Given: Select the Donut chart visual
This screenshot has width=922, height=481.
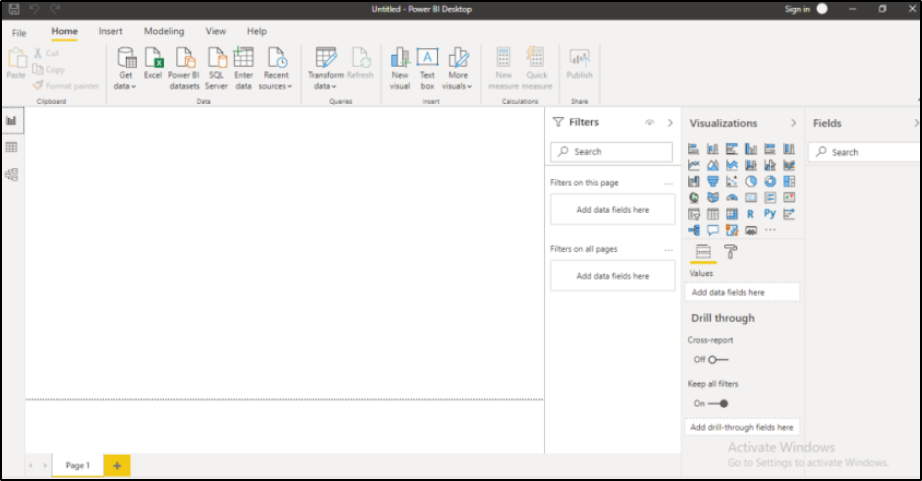Looking at the screenshot, I should pyautogui.click(x=770, y=181).
